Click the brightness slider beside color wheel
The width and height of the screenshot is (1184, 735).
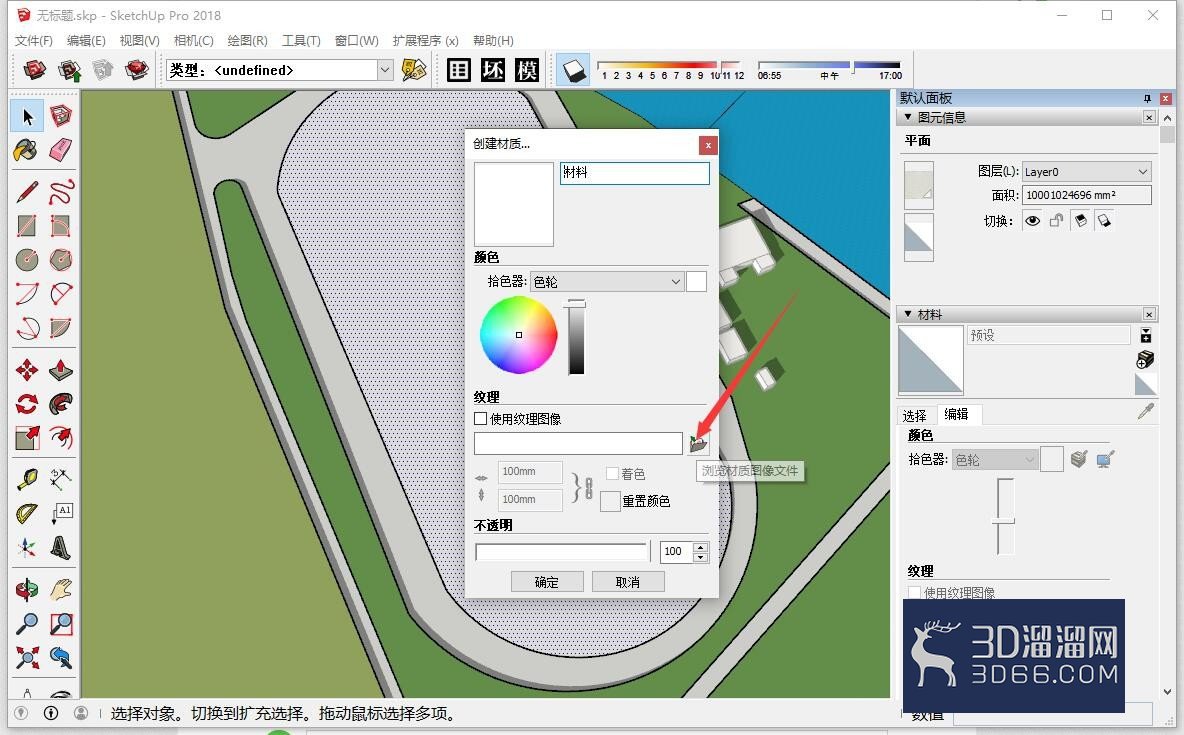[576, 337]
